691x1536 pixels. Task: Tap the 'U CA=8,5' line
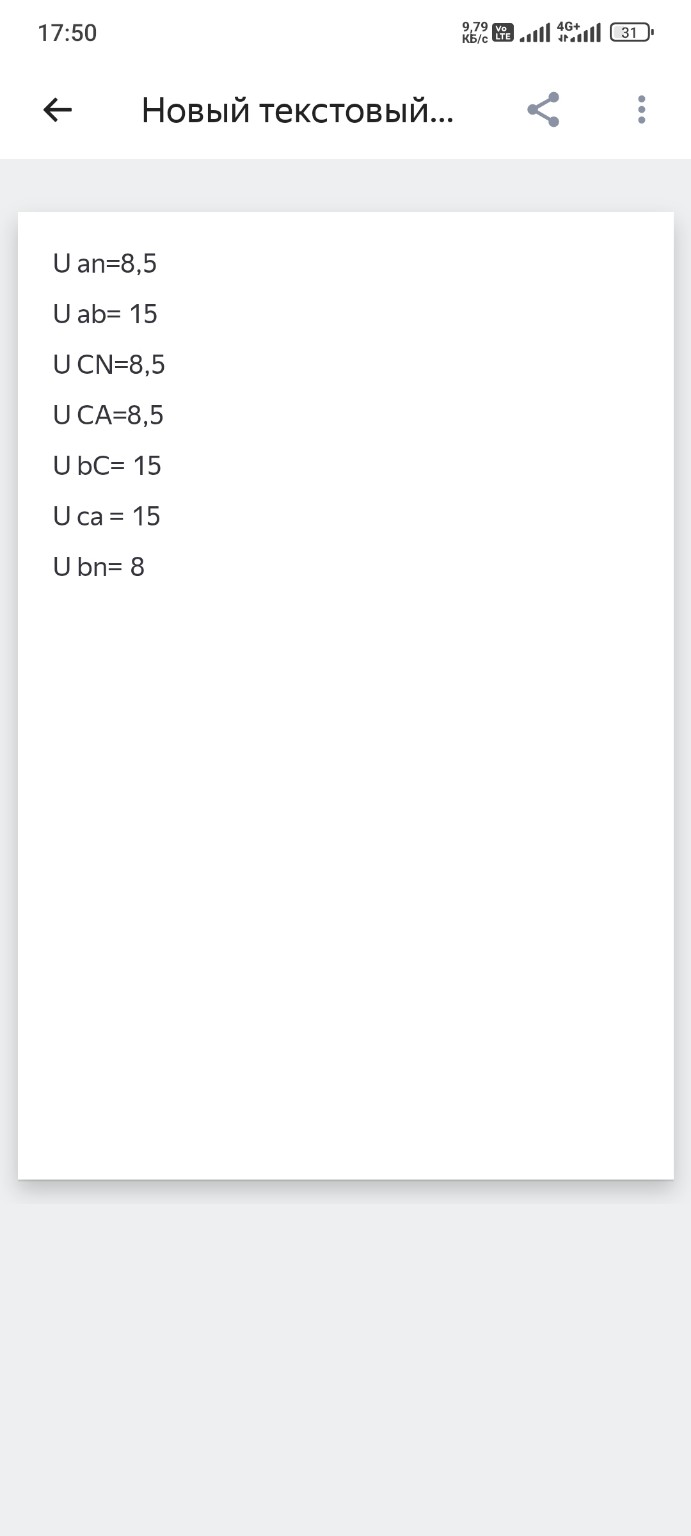coord(108,415)
